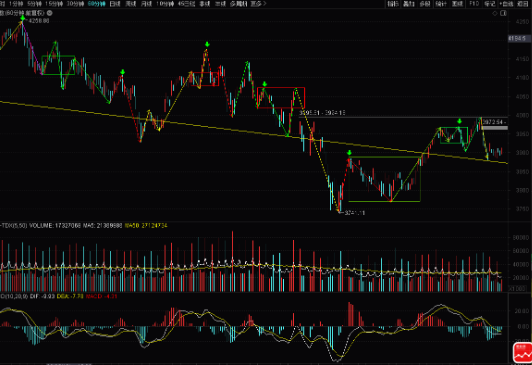Open the 画线 drawing tools
Screen dimensions: 532x365
[x=457, y=4]
